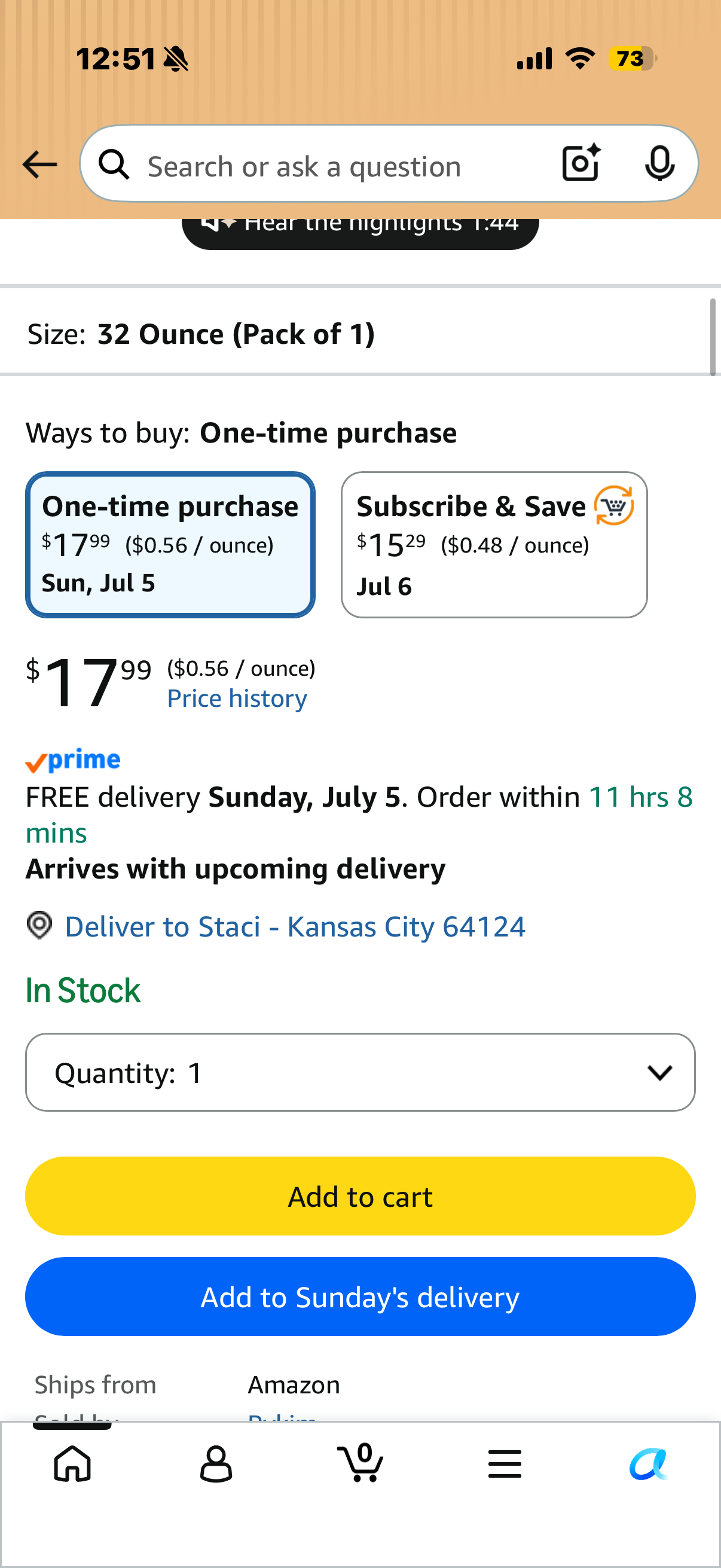Open the Price history link
Image resolution: width=721 pixels, height=1568 pixels.
tap(237, 698)
